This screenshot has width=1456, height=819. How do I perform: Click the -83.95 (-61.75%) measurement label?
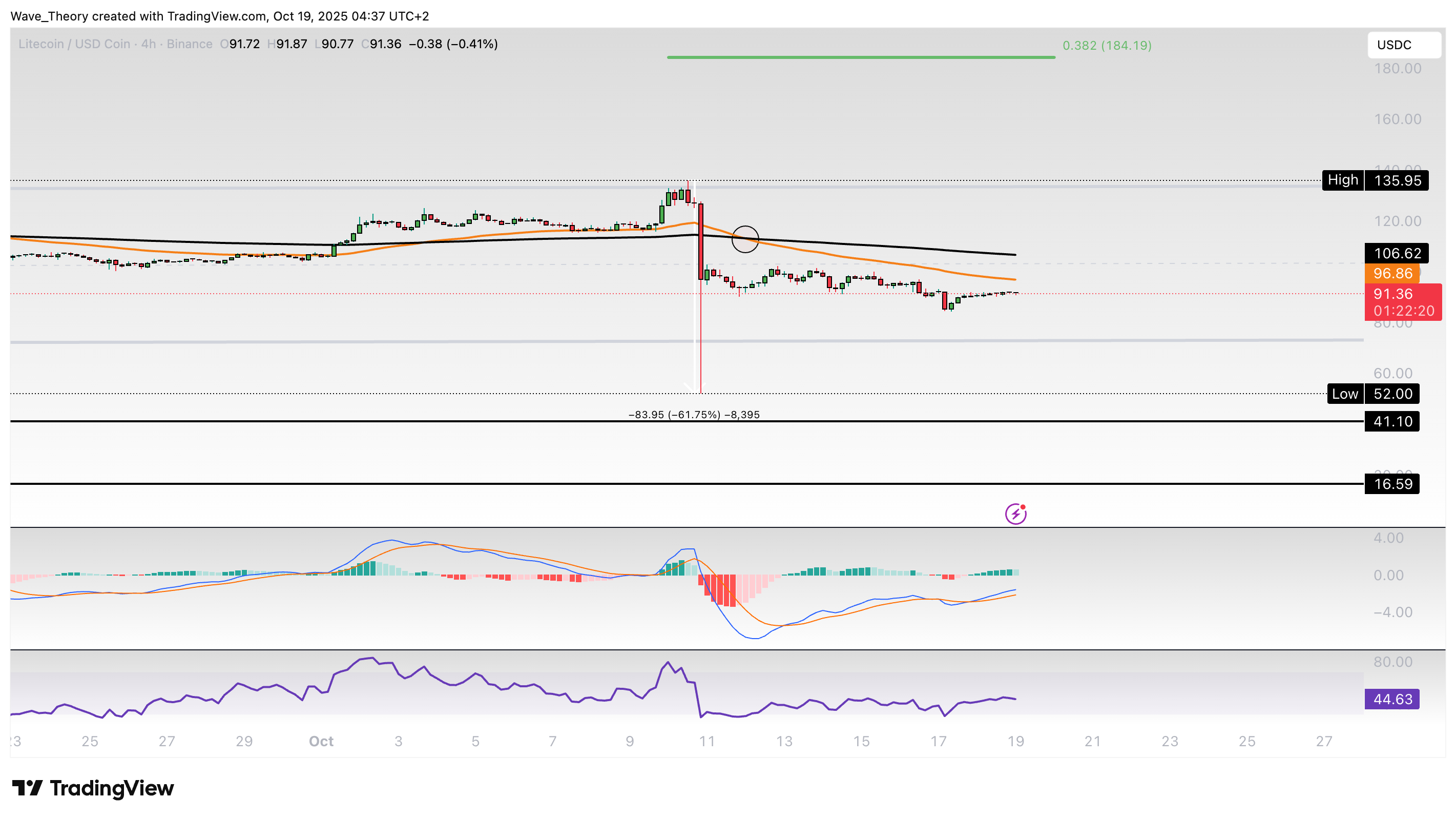click(x=694, y=415)
